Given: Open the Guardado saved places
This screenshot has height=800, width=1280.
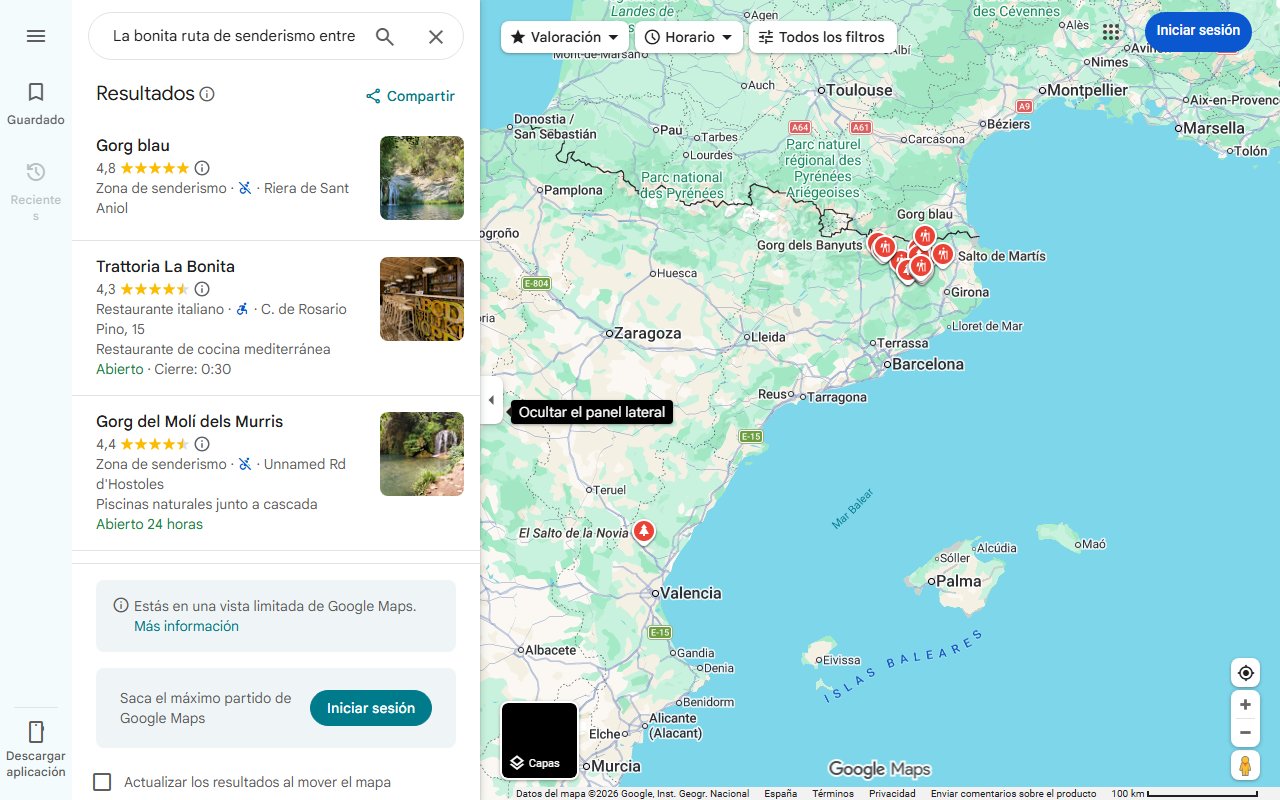Looking at the screenshot, I should click(36, 104).
